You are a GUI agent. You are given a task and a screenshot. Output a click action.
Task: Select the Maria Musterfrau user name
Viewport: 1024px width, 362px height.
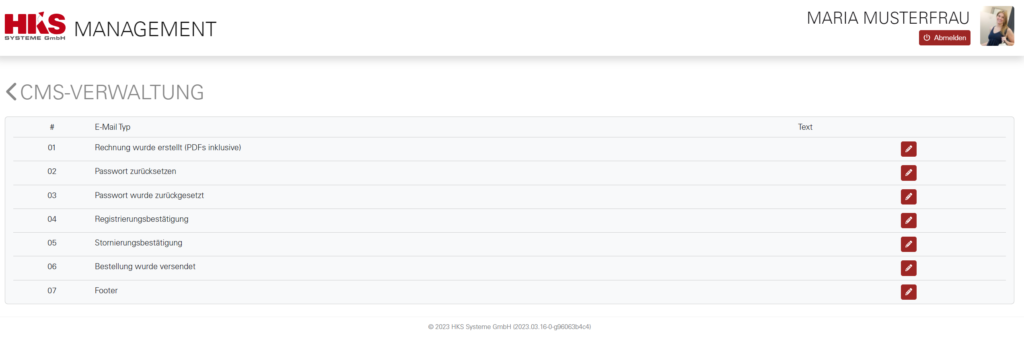(x=888, y=18)
